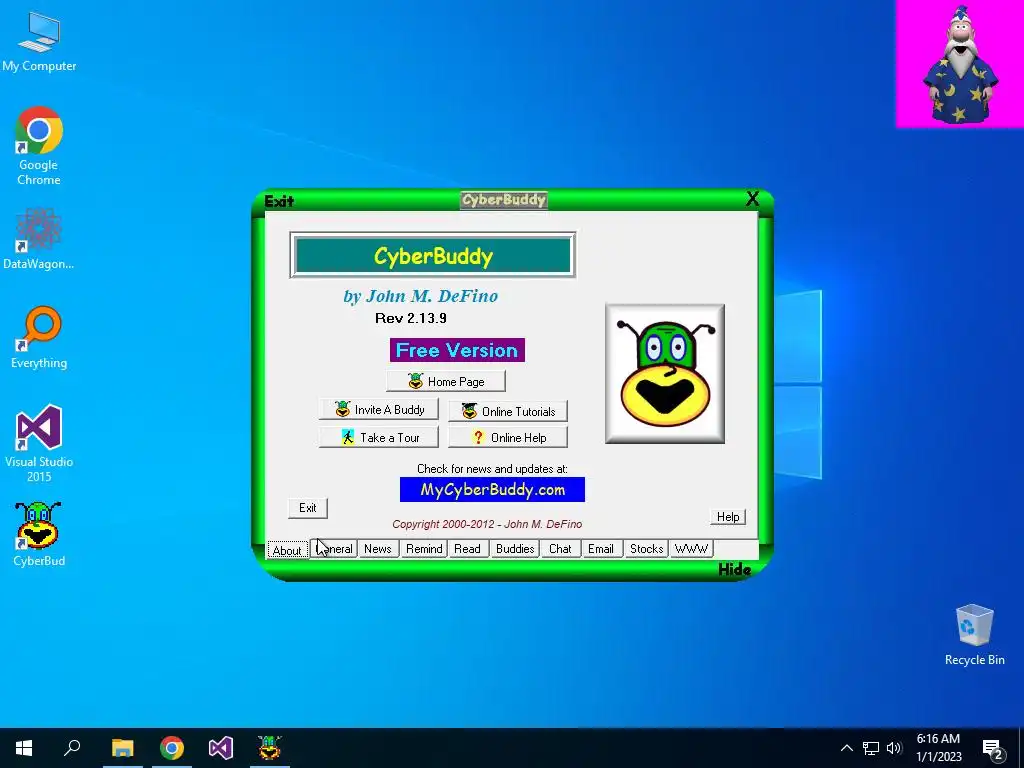
Task: Click the by John M. DeFino text
Action: click(x=421, y=296)
